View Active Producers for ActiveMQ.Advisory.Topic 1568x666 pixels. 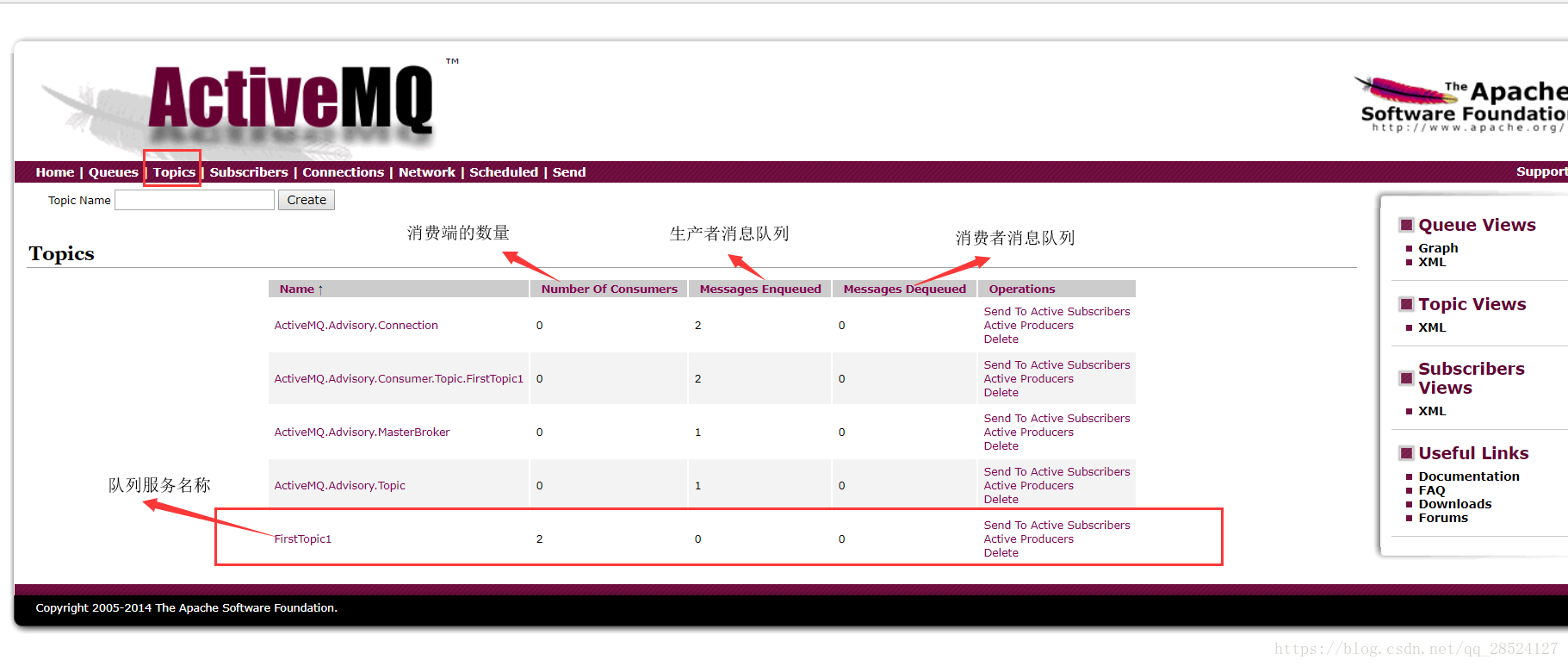coord(1028,486)
